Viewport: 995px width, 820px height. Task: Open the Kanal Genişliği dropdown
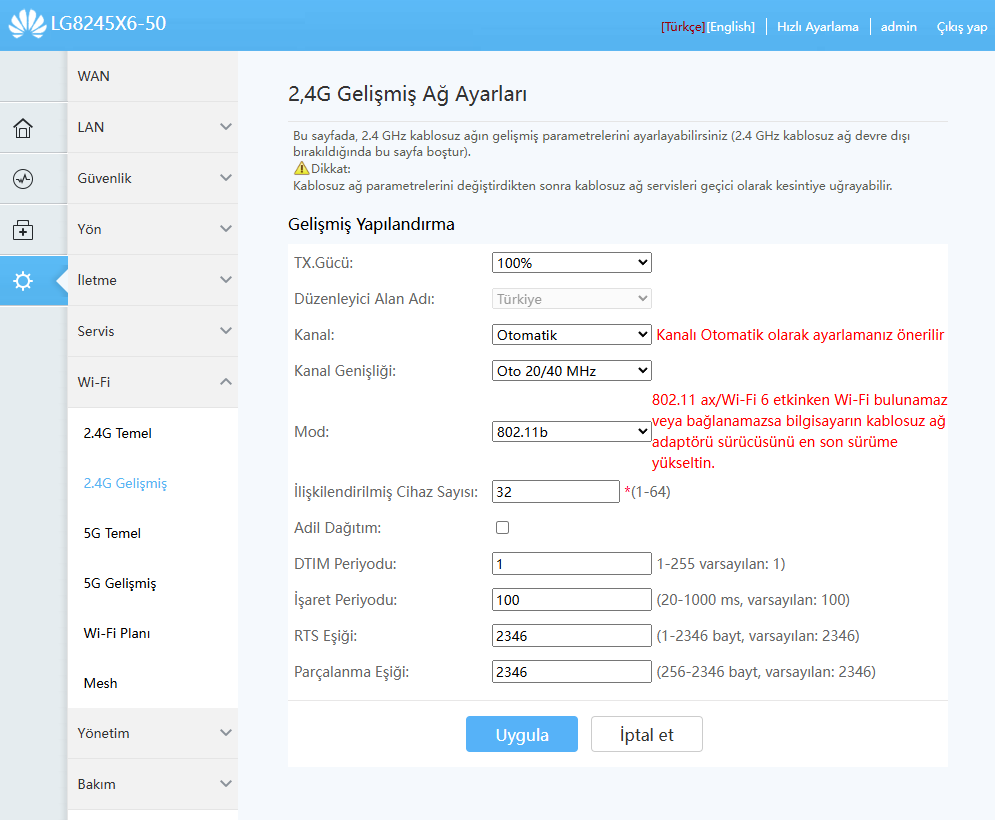point(572,371)
